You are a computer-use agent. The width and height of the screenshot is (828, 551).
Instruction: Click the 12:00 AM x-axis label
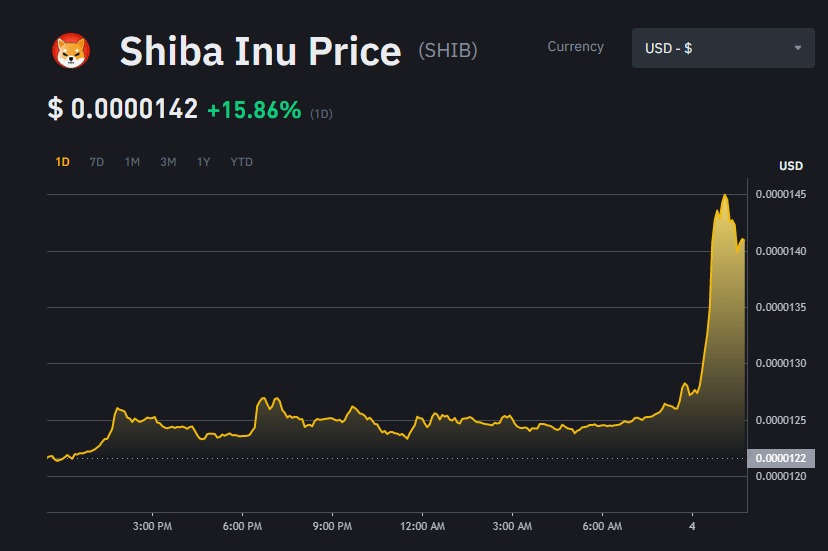422,526
